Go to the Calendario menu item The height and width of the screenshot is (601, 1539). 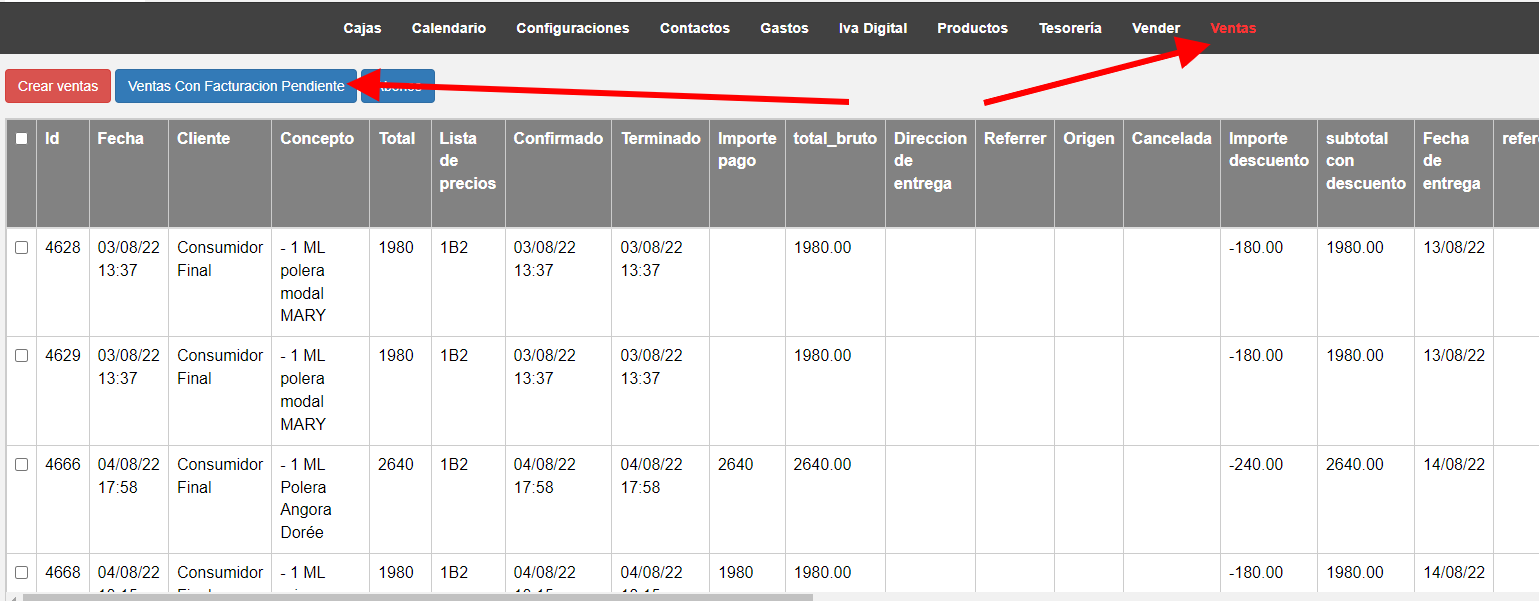449,28
